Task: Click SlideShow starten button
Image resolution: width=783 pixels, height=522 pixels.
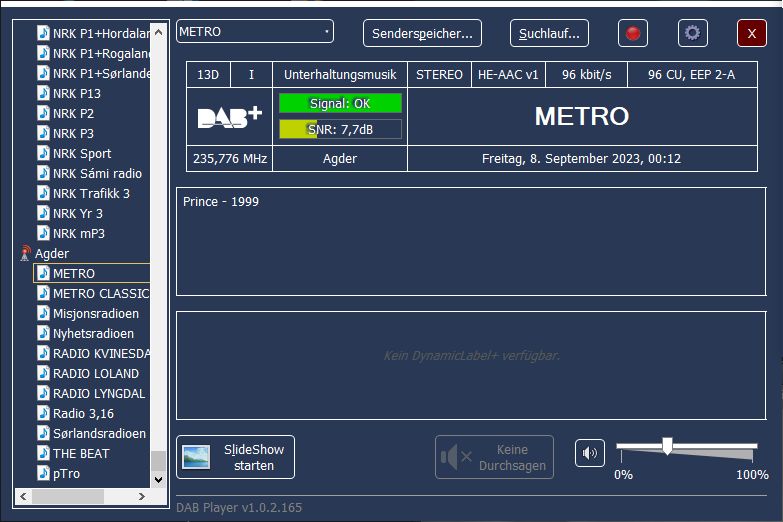Action: 235,457
